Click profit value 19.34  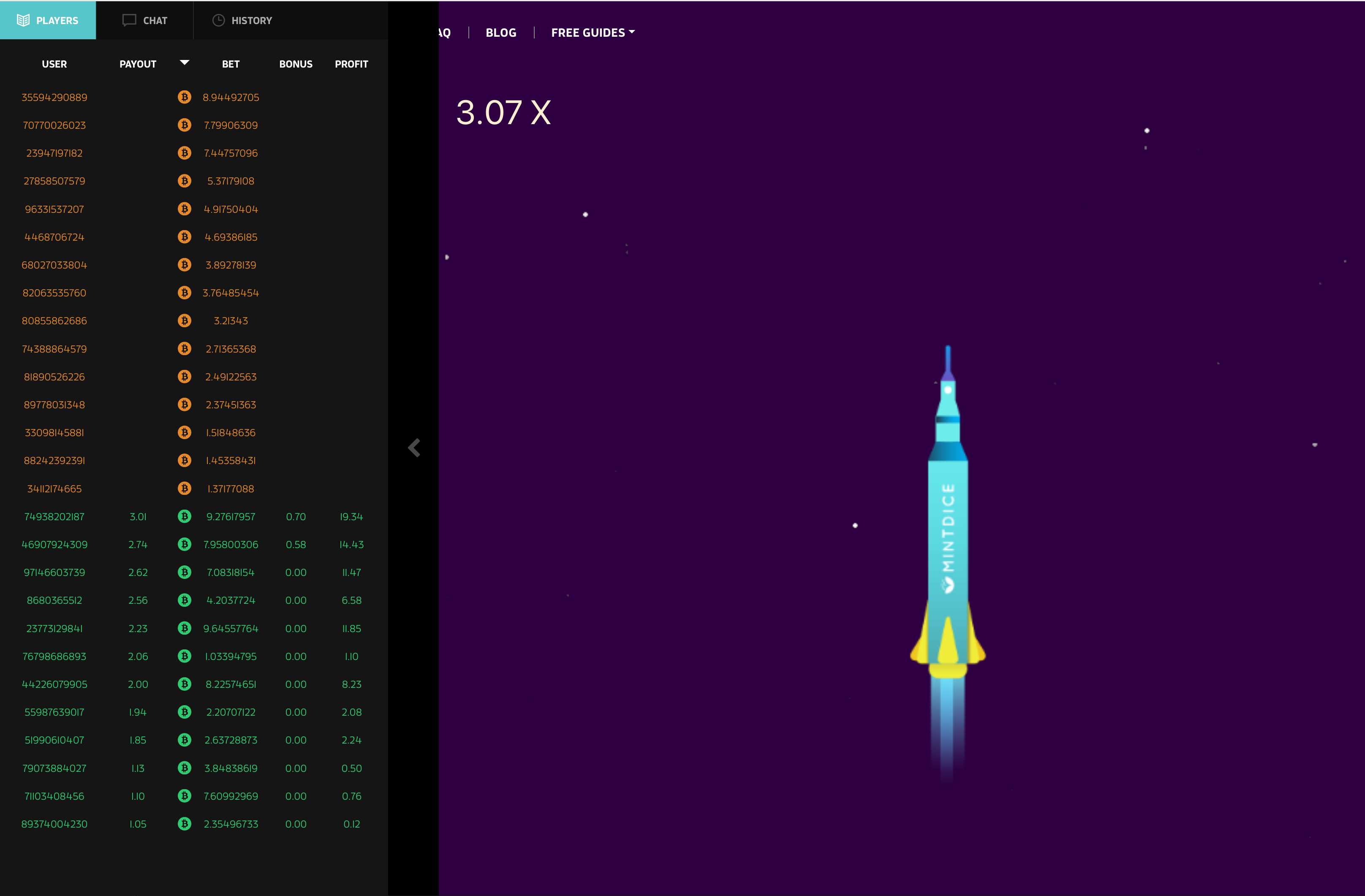351,516
